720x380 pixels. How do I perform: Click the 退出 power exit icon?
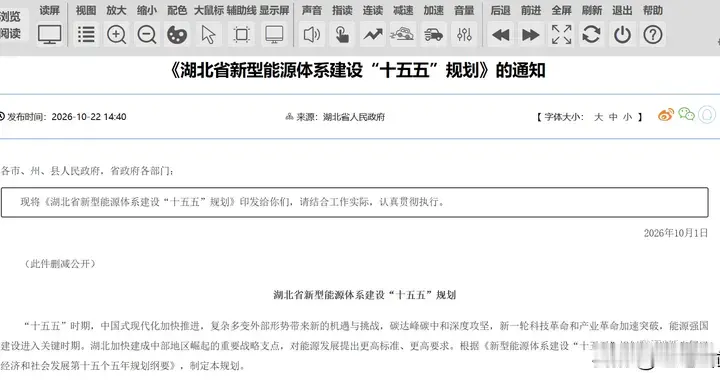pos(622,34)
